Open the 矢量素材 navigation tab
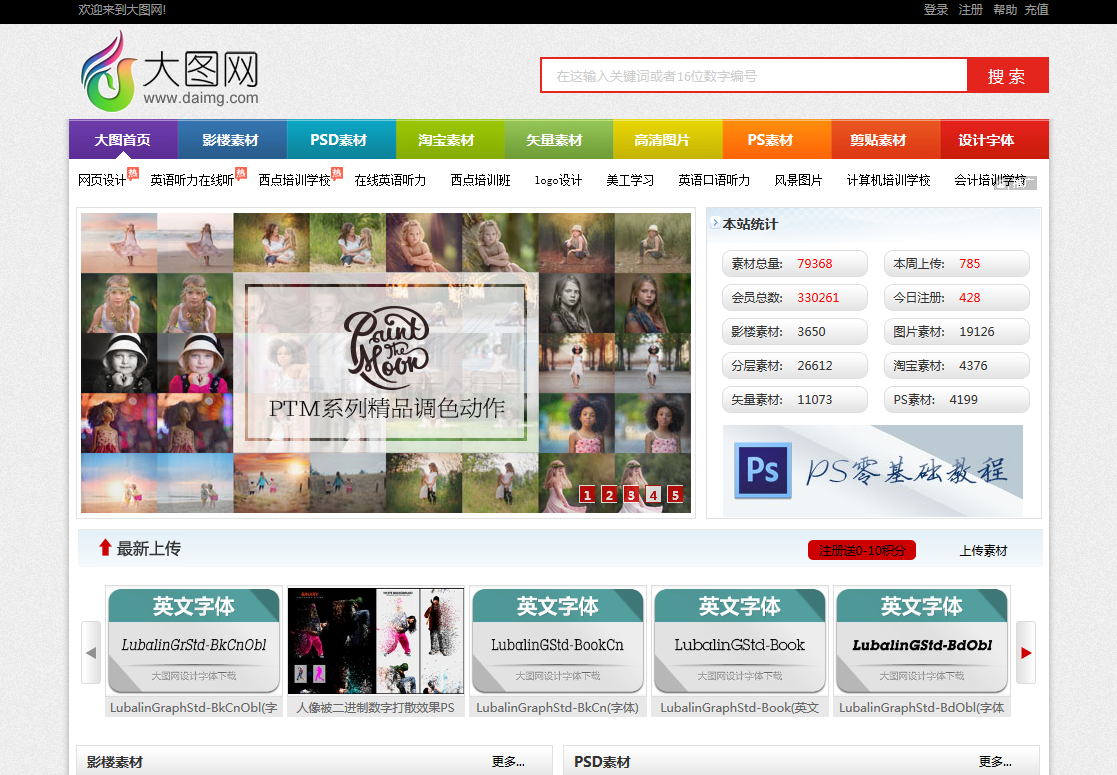The height and width of the screenshot is (775, 1117). 554,140
